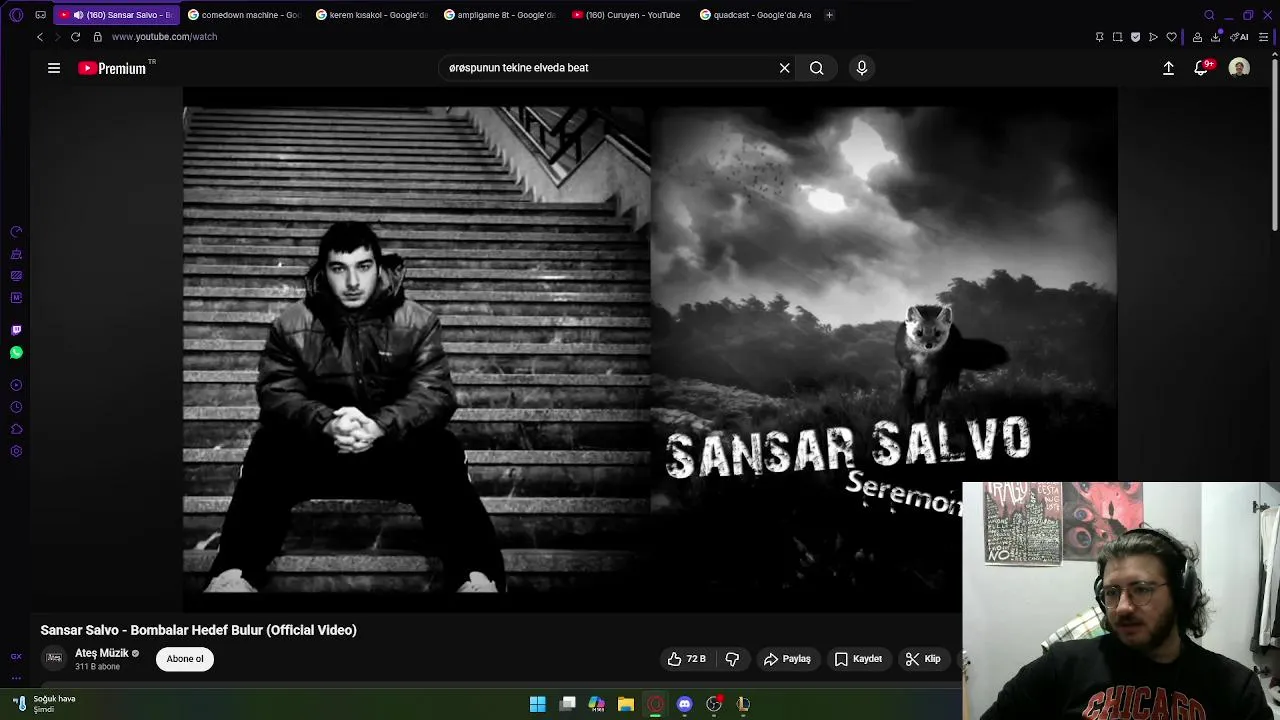Switch to kerem kısakol Google tab
Image resolution: width=1280 pixels, height=720 pixels.
tap(373, 15)
